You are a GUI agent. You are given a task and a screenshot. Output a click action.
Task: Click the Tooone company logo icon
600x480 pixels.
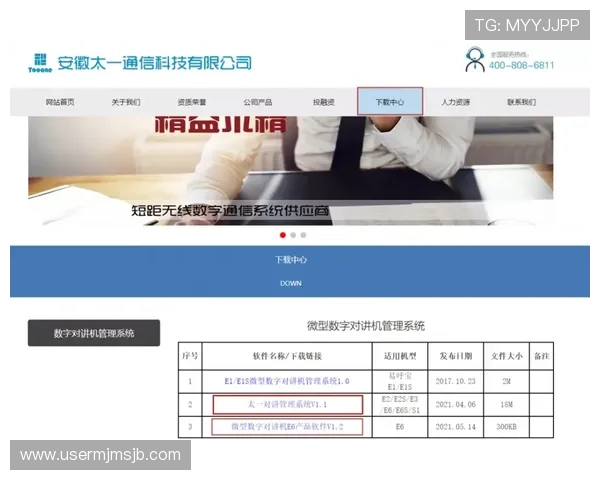click(x=40, y=63)
